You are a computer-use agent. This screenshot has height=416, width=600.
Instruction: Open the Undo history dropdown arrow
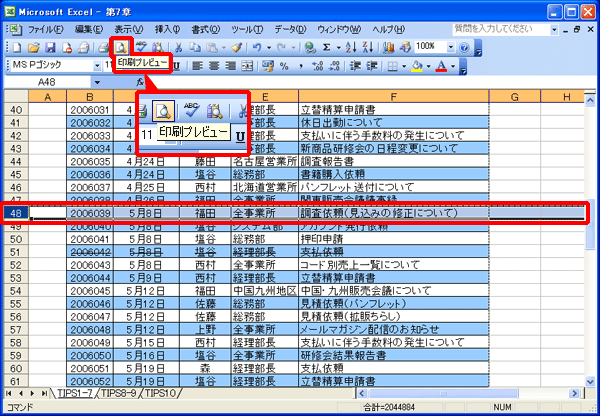point(269,48)
